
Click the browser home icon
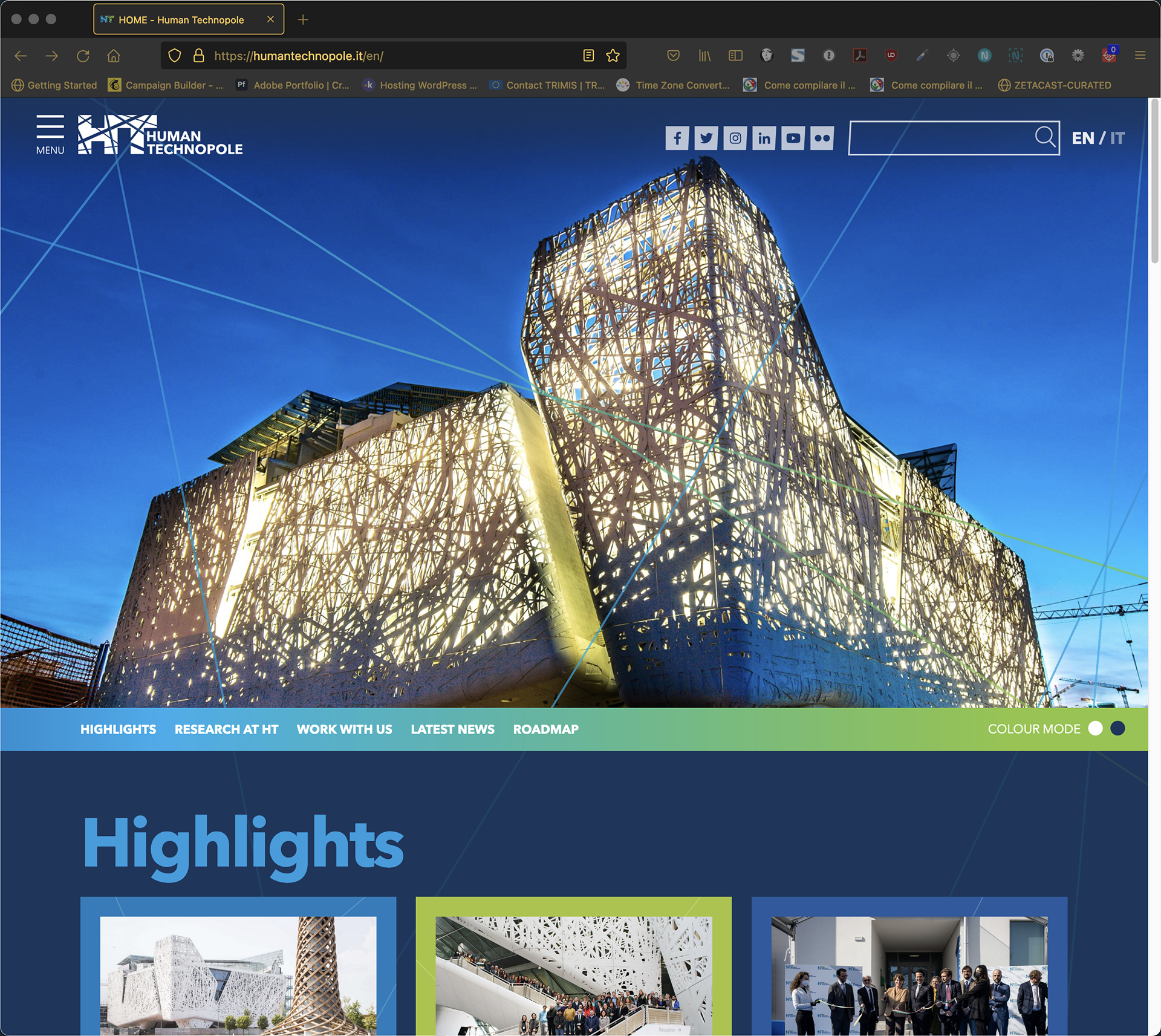(x=114, y=56)
